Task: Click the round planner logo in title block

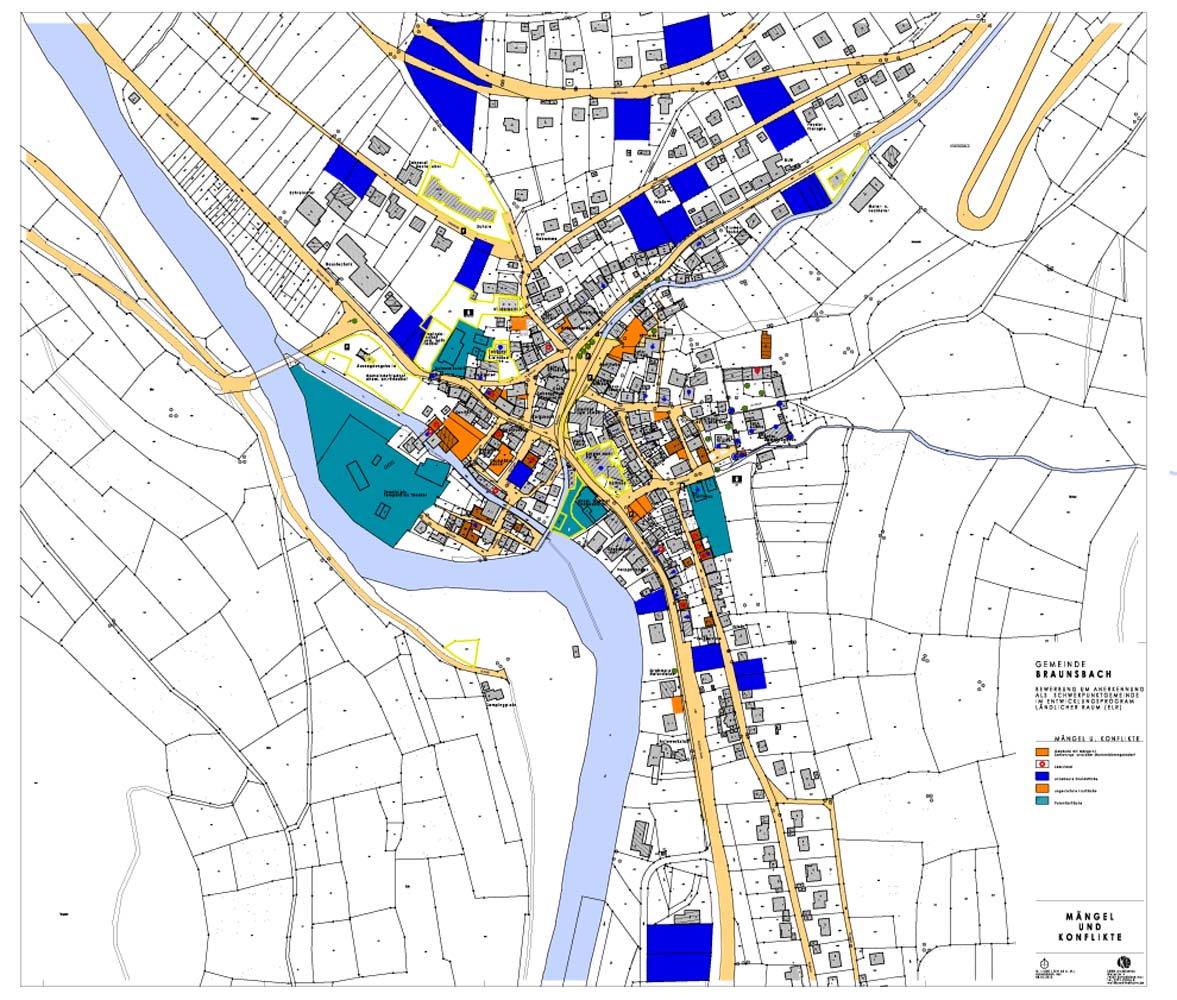Action: pos(1123,962)
